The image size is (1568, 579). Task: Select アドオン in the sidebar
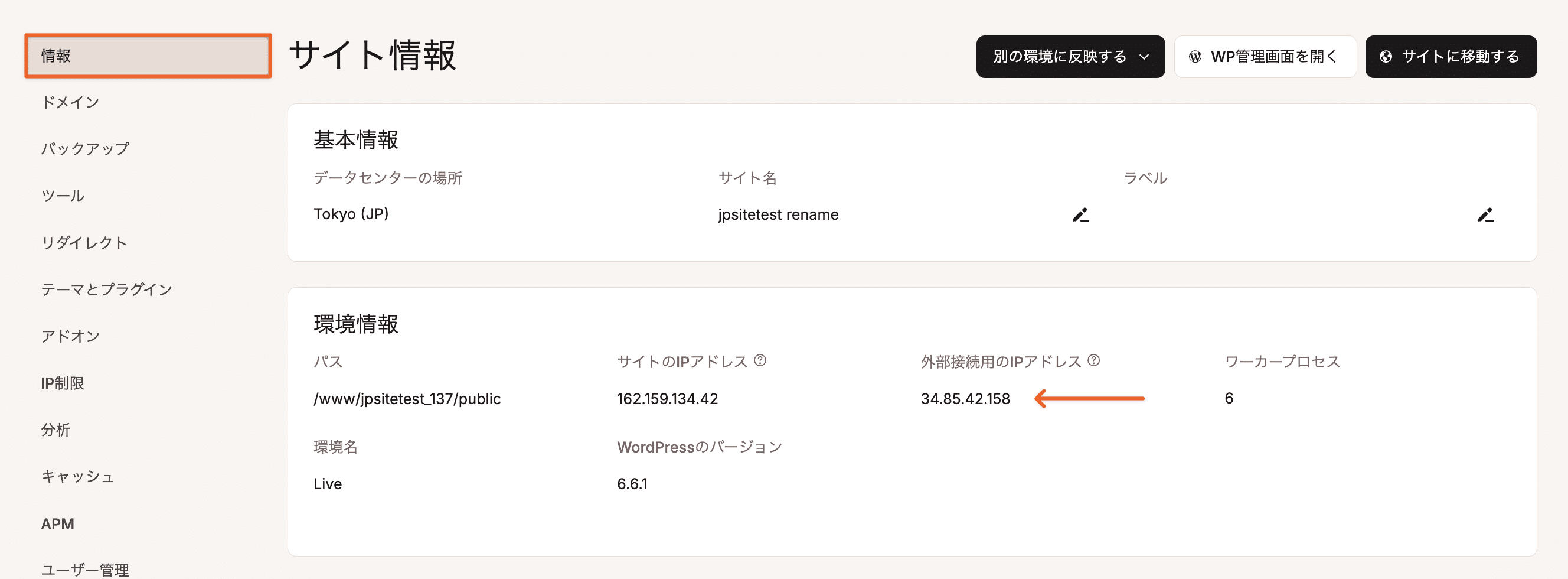click(71, 335)
